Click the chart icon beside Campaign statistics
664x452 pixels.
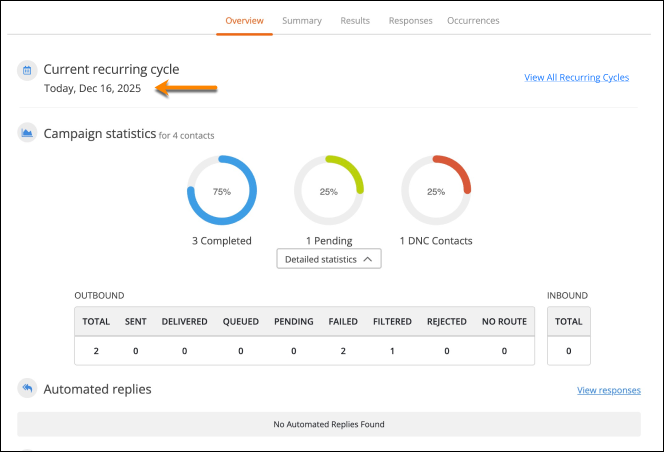(27, 133)
